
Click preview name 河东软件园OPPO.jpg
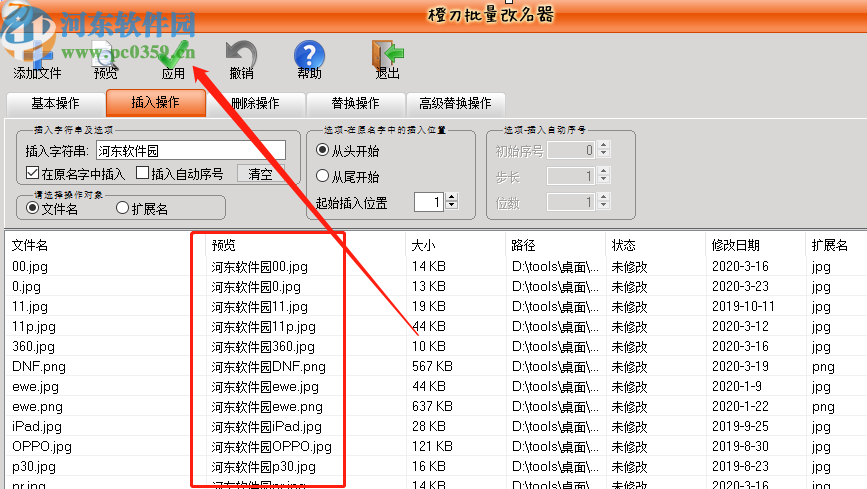click(271, 446)
